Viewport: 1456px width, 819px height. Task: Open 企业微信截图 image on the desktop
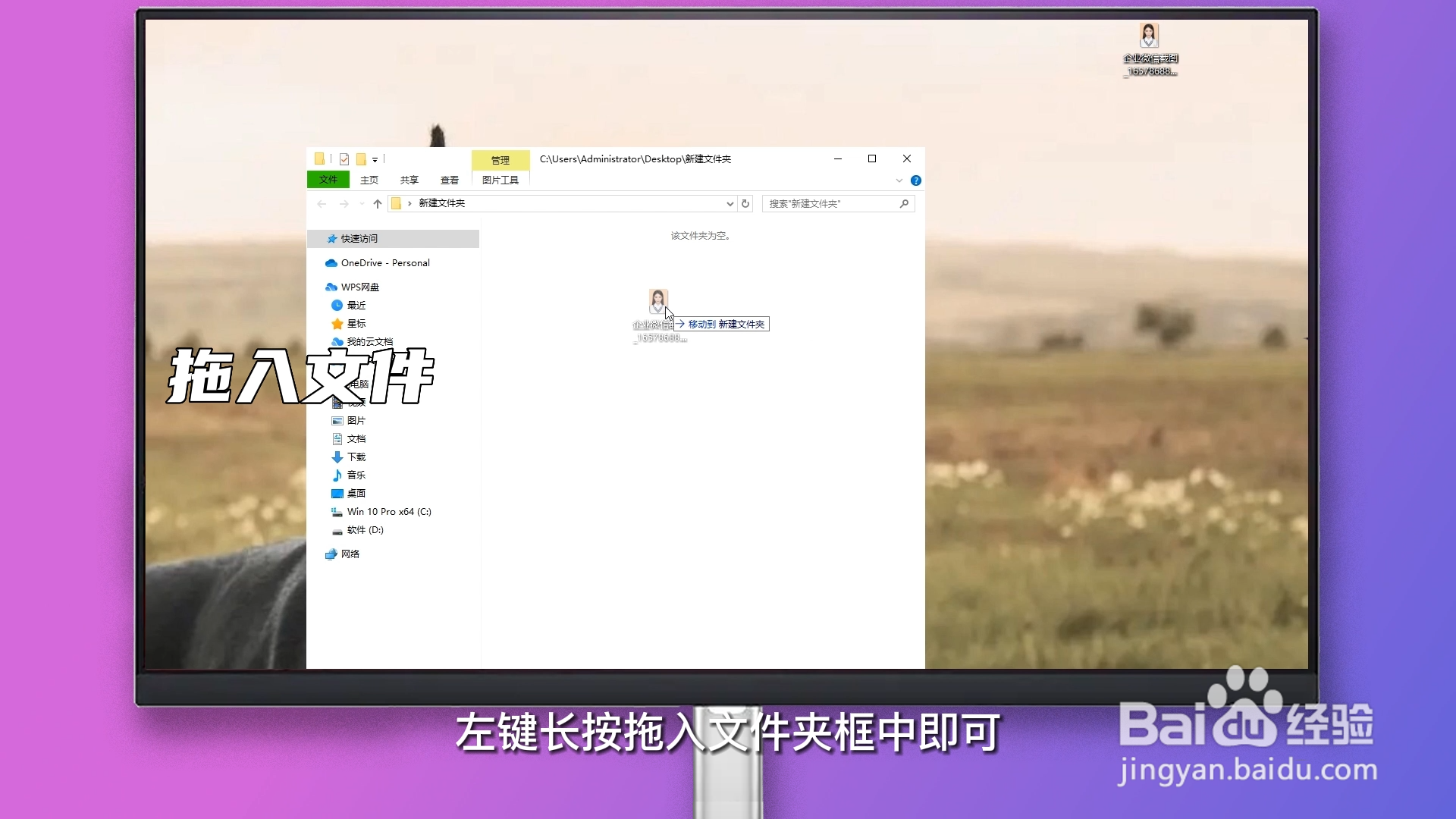1148,34
